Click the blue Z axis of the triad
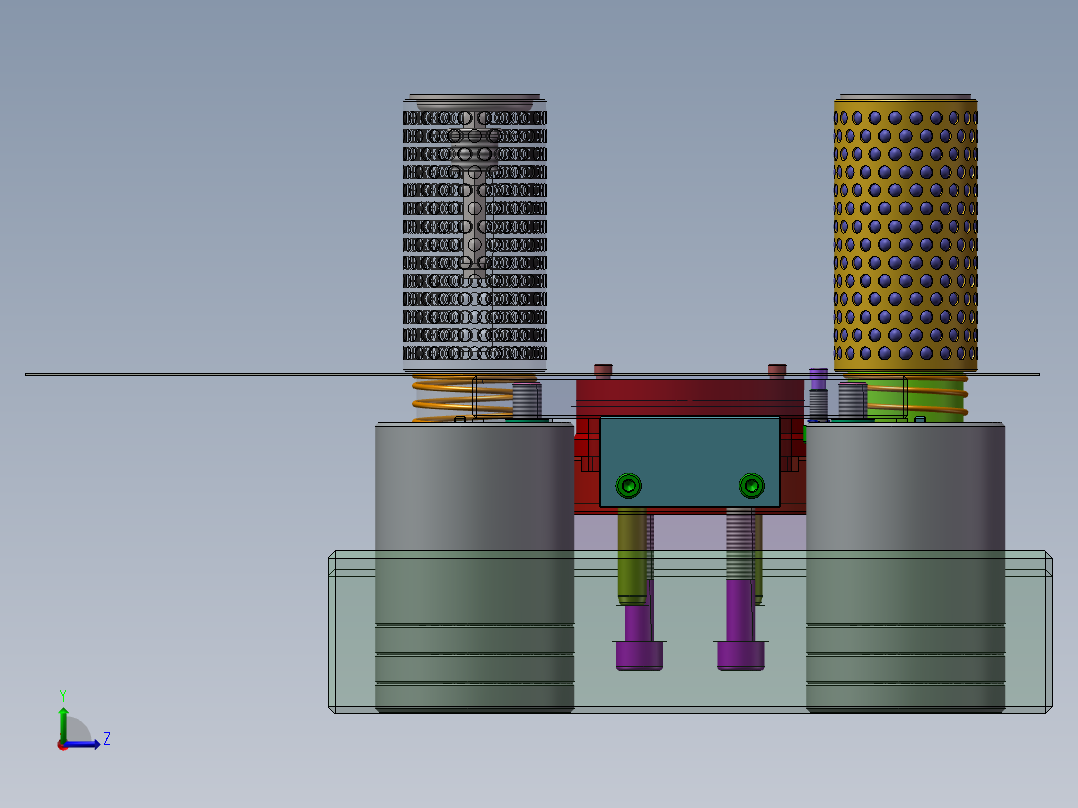The height and width of the screenshot is (808, 1078). point(82,744)
